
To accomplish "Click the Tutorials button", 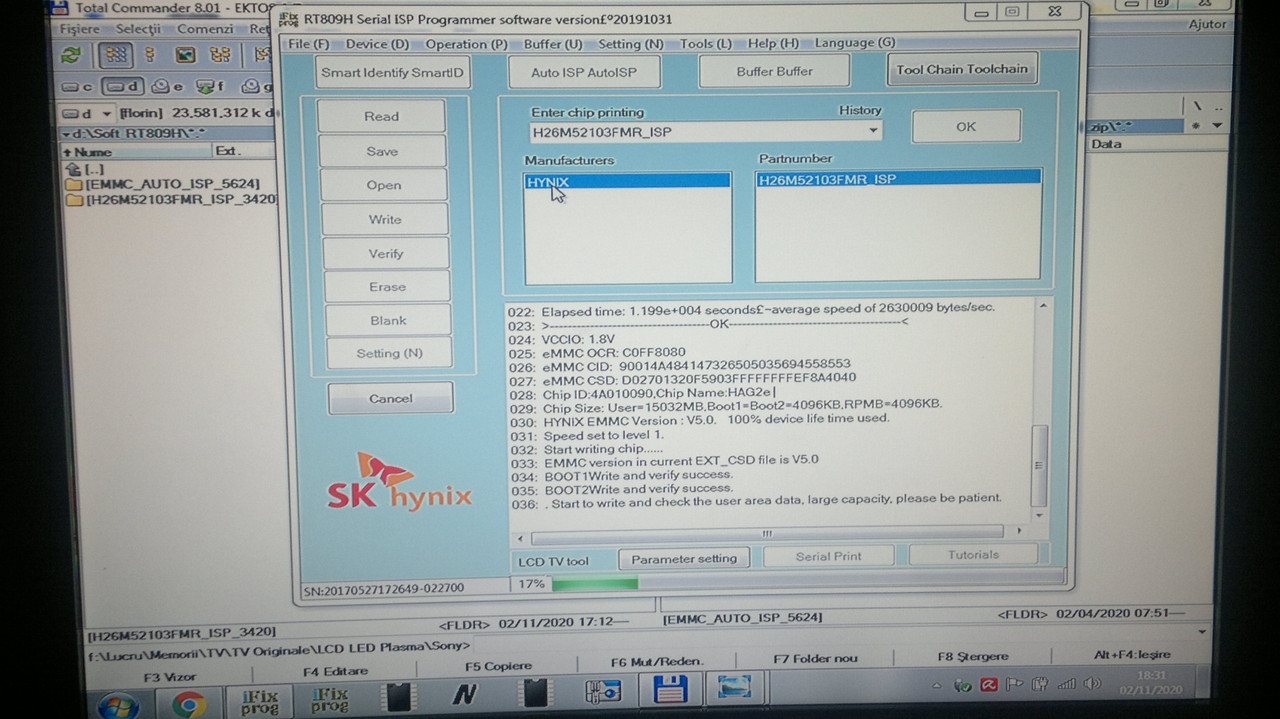I will [x=973, y=554].
